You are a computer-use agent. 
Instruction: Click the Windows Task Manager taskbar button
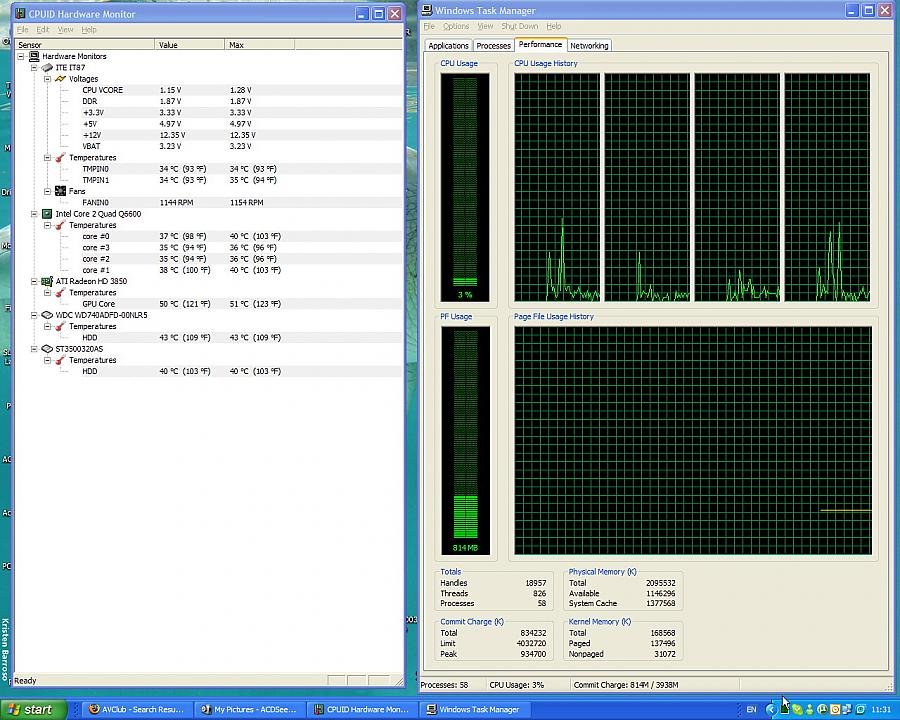click(474, 710)
